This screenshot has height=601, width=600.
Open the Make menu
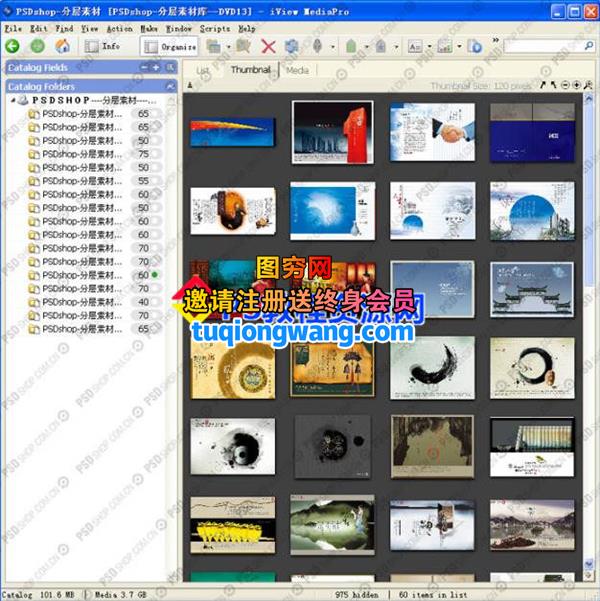tap(149, 29)
